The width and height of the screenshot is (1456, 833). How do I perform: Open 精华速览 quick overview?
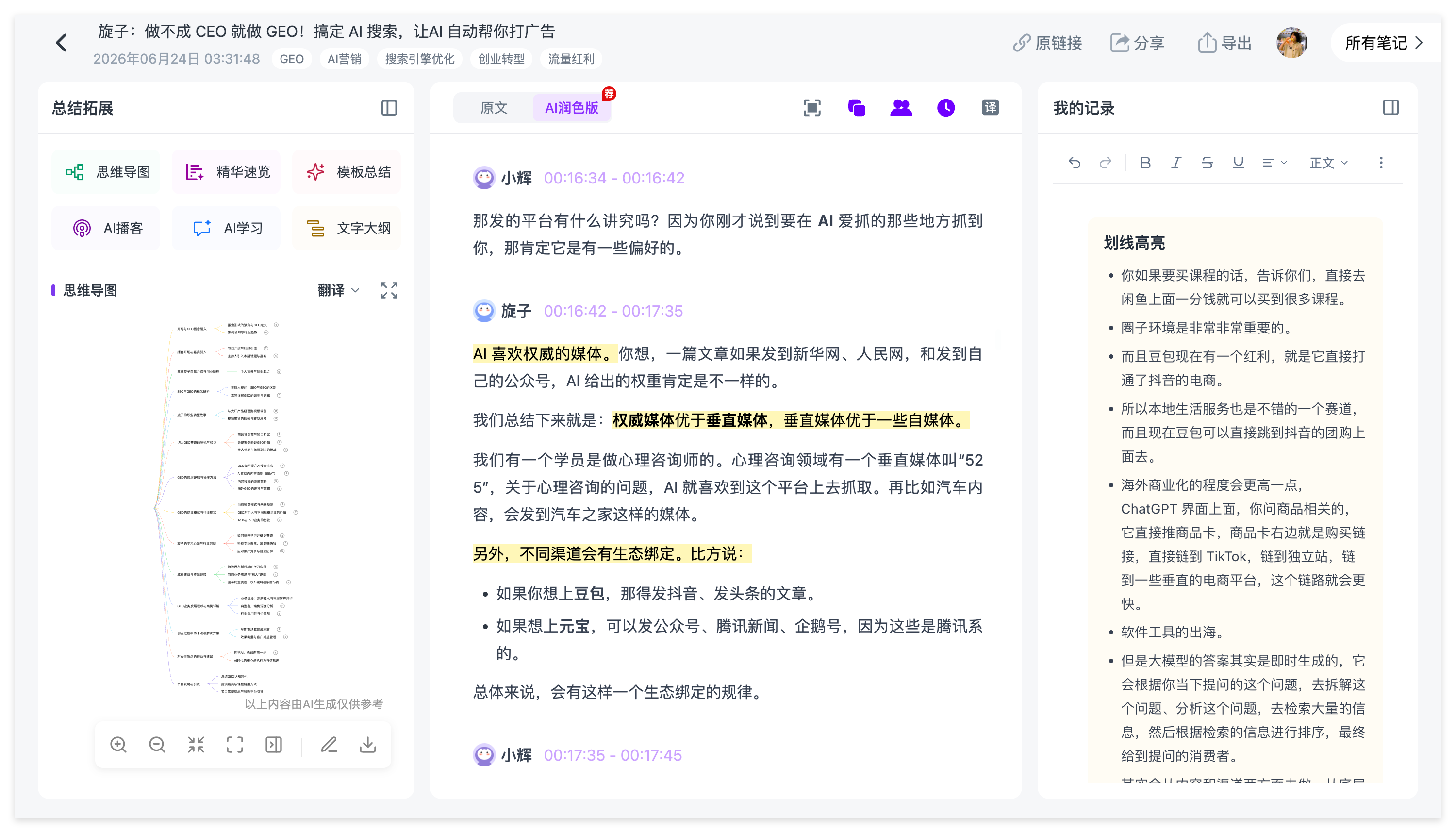[227, 172]
